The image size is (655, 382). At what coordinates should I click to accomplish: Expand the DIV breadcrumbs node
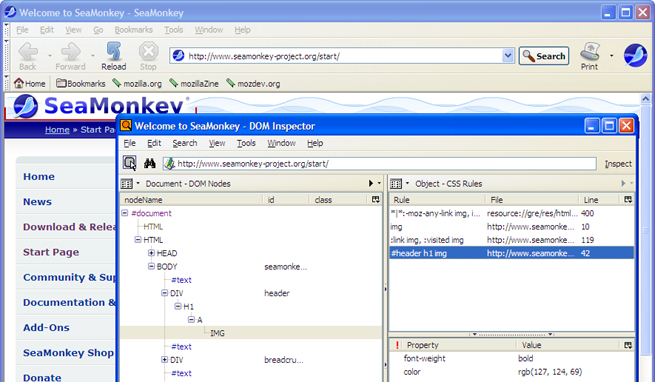pyautogui.click(x=165, y=359)
